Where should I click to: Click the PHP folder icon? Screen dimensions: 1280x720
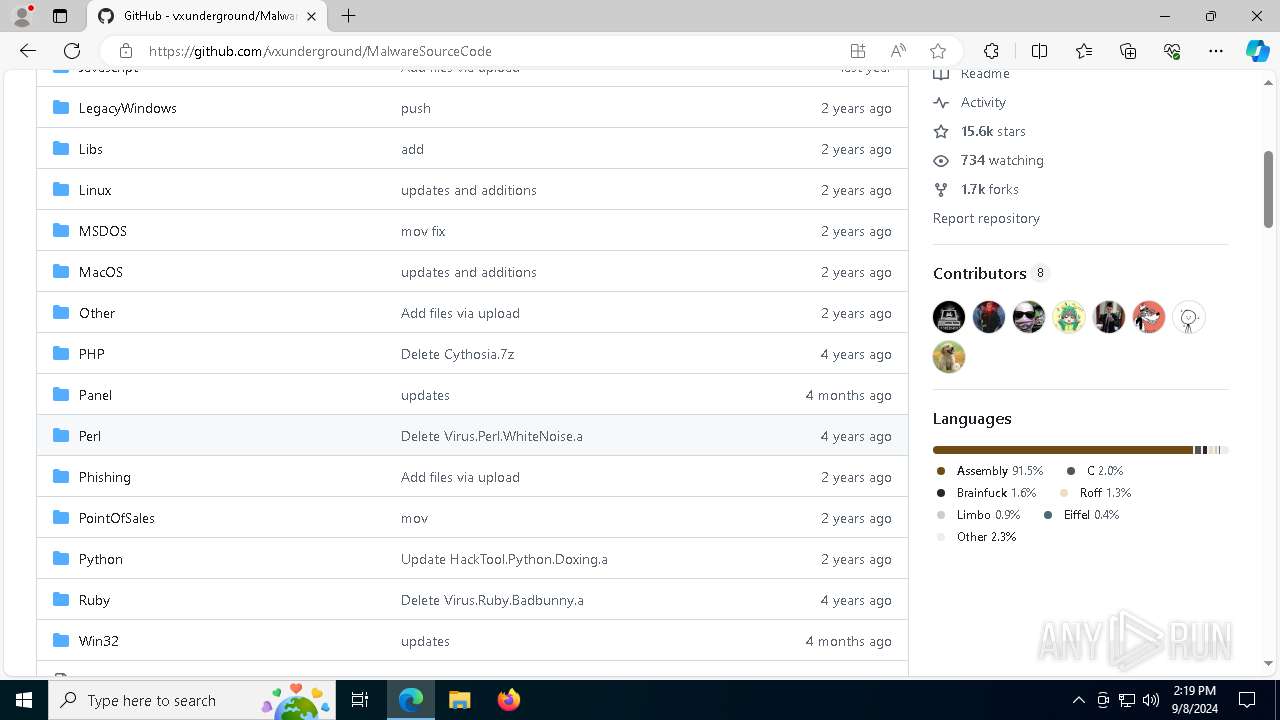point(61,354)
